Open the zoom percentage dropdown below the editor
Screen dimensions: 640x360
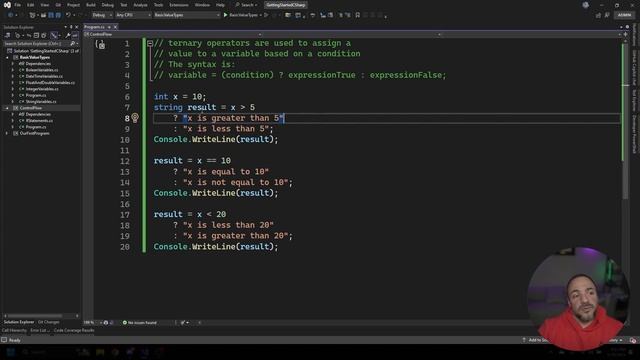coord(93,322)
